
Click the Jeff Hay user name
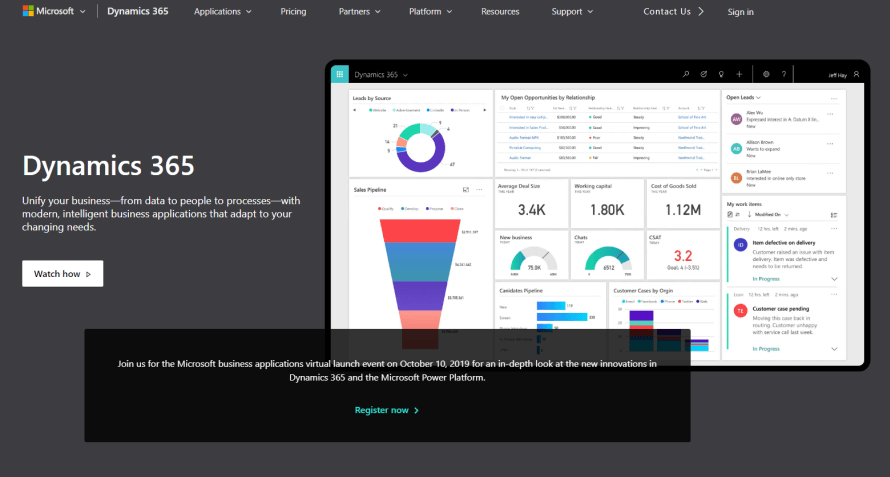coord(837,75)
